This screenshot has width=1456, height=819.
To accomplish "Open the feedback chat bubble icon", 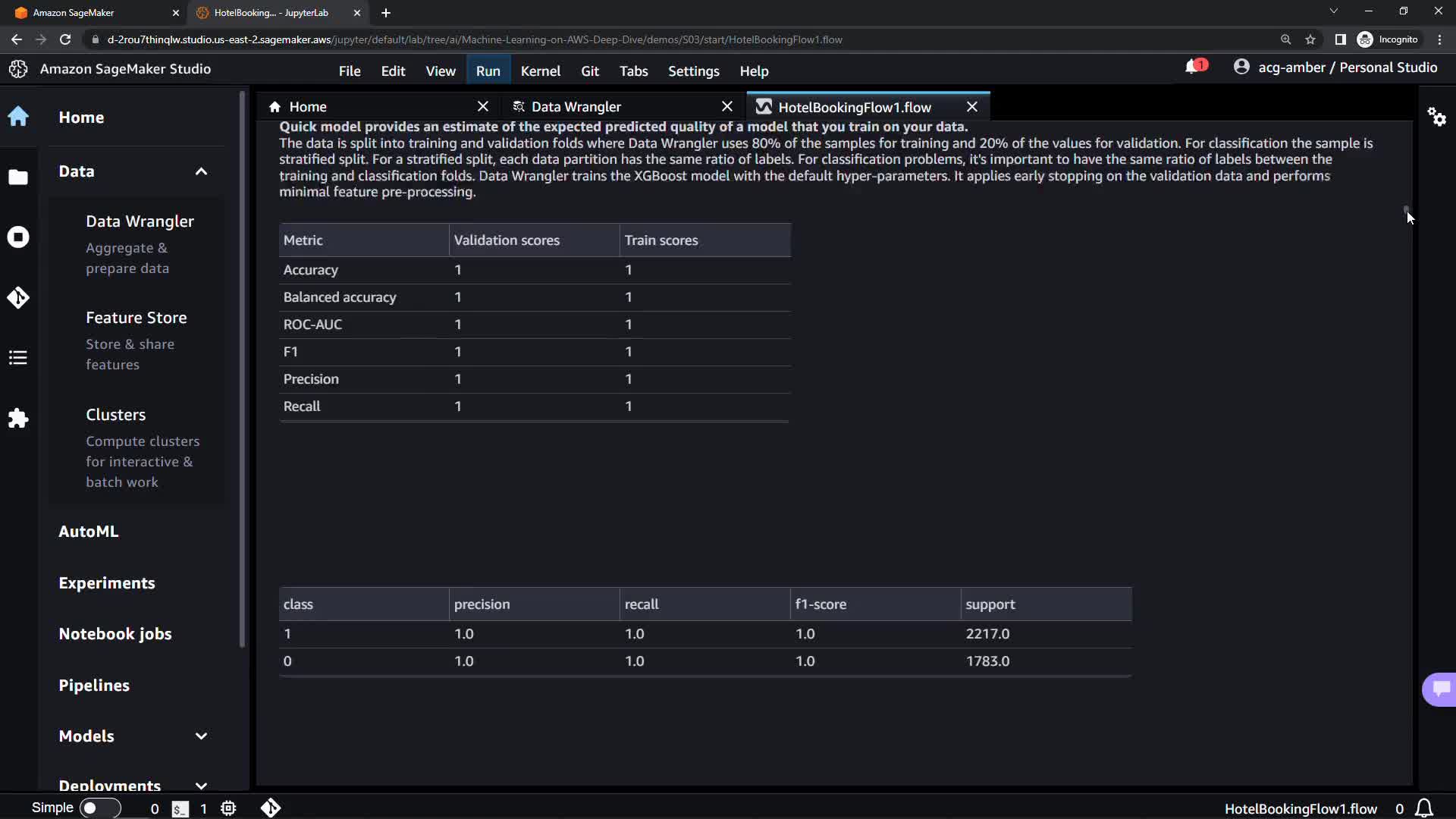I will [1440, 689].
